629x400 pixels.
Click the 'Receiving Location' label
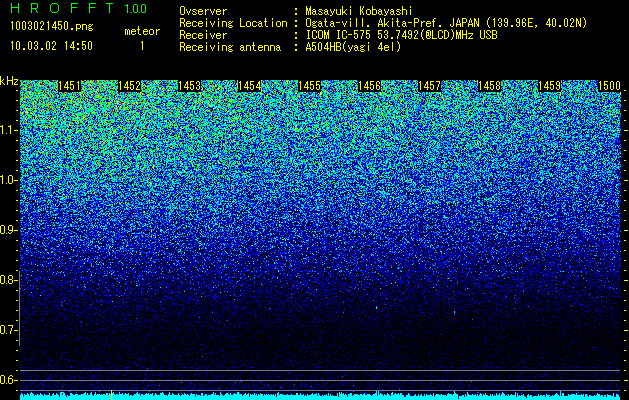233,23
